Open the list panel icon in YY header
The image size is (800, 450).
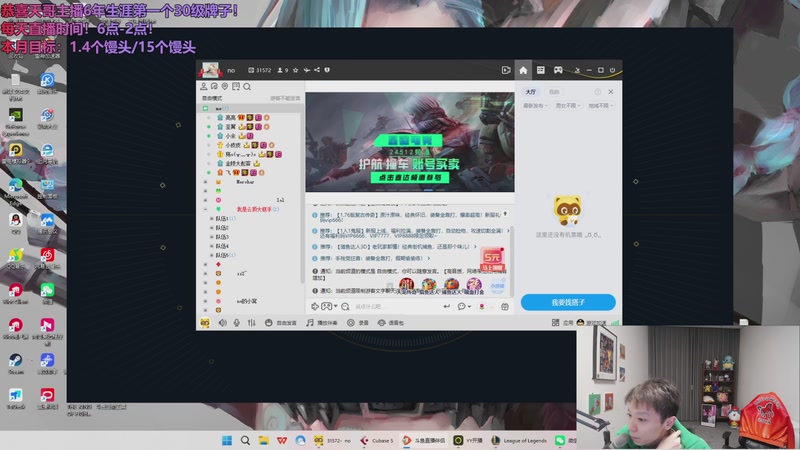pos(541,70)
